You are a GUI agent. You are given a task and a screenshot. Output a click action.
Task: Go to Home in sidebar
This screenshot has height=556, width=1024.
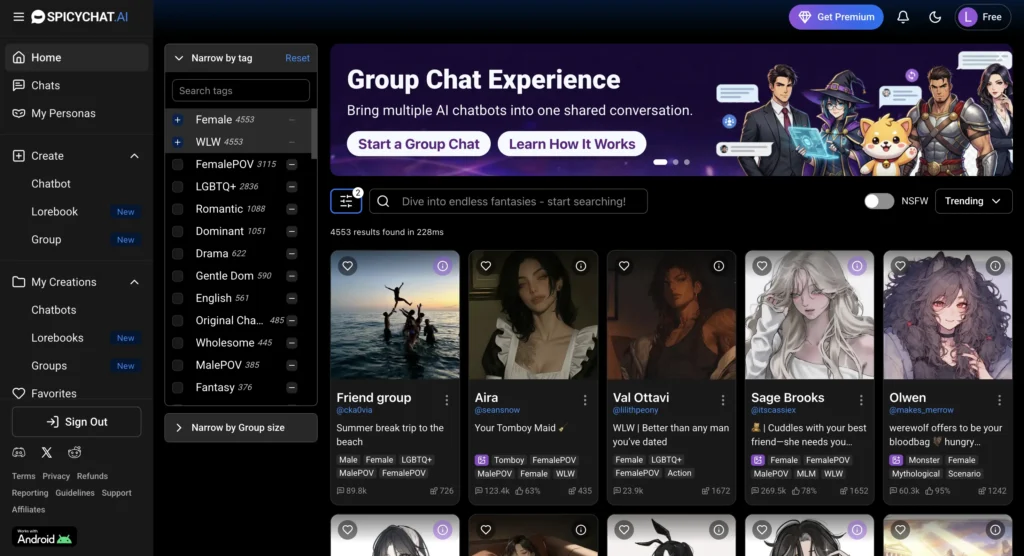tap(76, 57)
